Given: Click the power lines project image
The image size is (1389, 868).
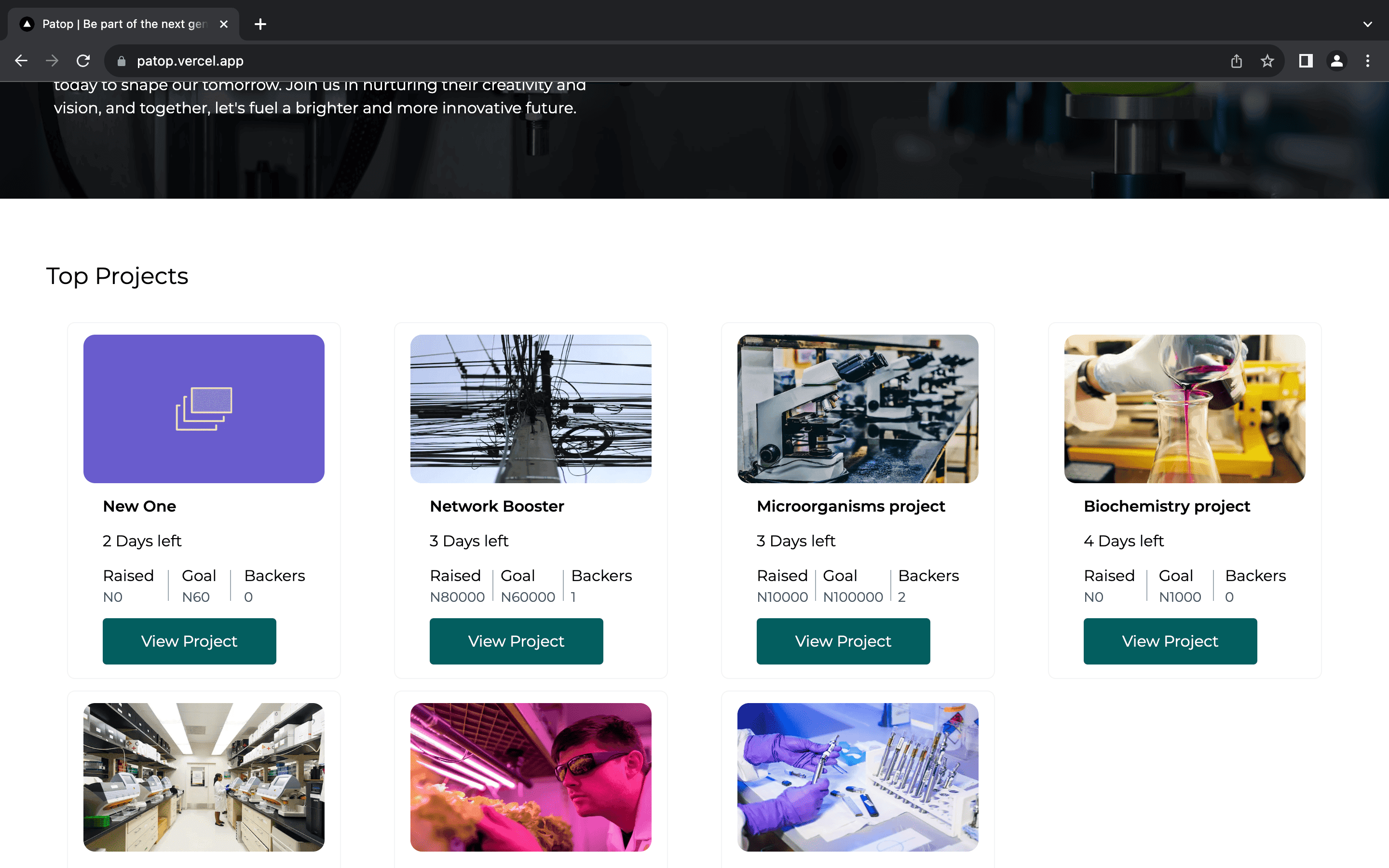Looking at the screenshot, I should click(x=531, y=409).
